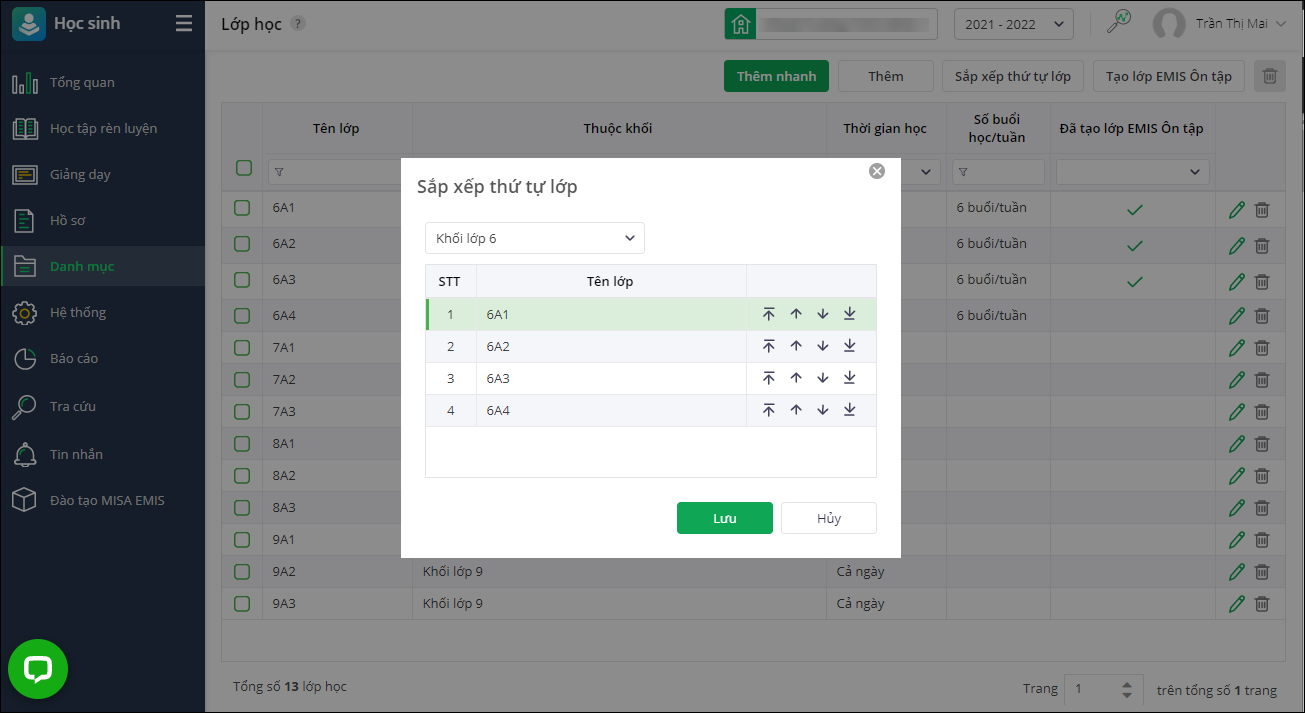Move class 6A1 down one position
1305x713 pixels.
[822, 315]
